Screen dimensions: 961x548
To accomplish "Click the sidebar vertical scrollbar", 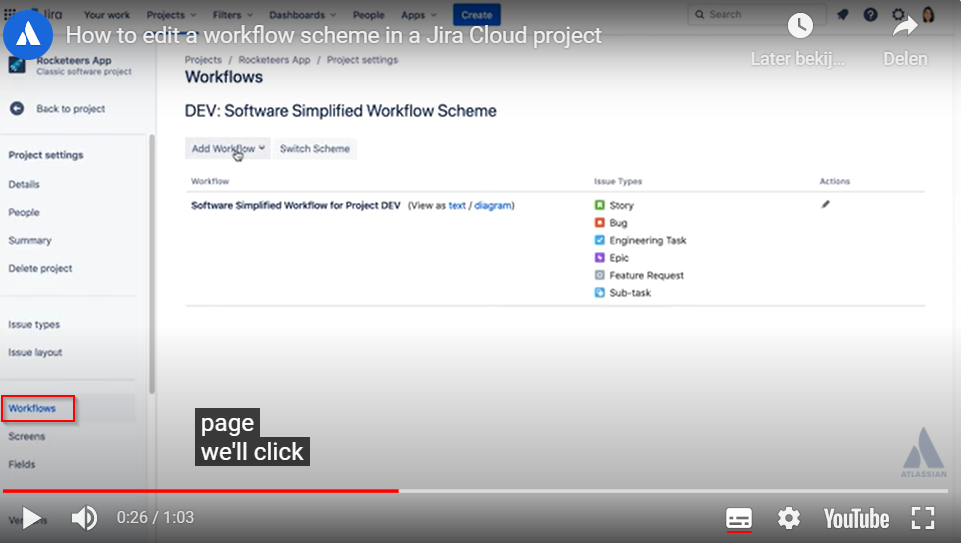I will (152, 264).
